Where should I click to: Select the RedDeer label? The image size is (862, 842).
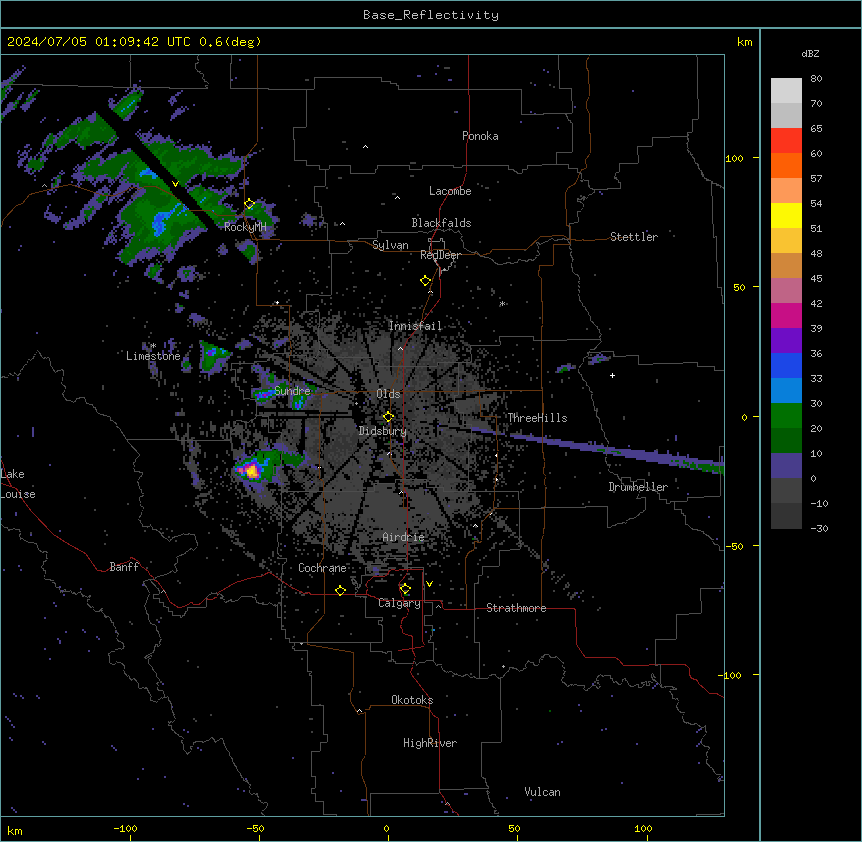440,255
